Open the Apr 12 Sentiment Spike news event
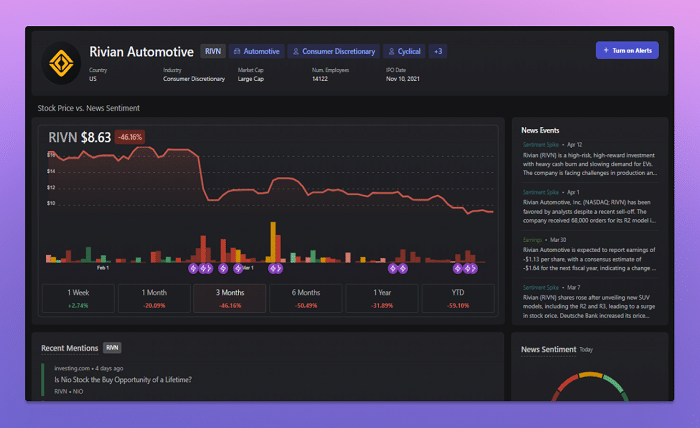 click(x=590, y=159)
